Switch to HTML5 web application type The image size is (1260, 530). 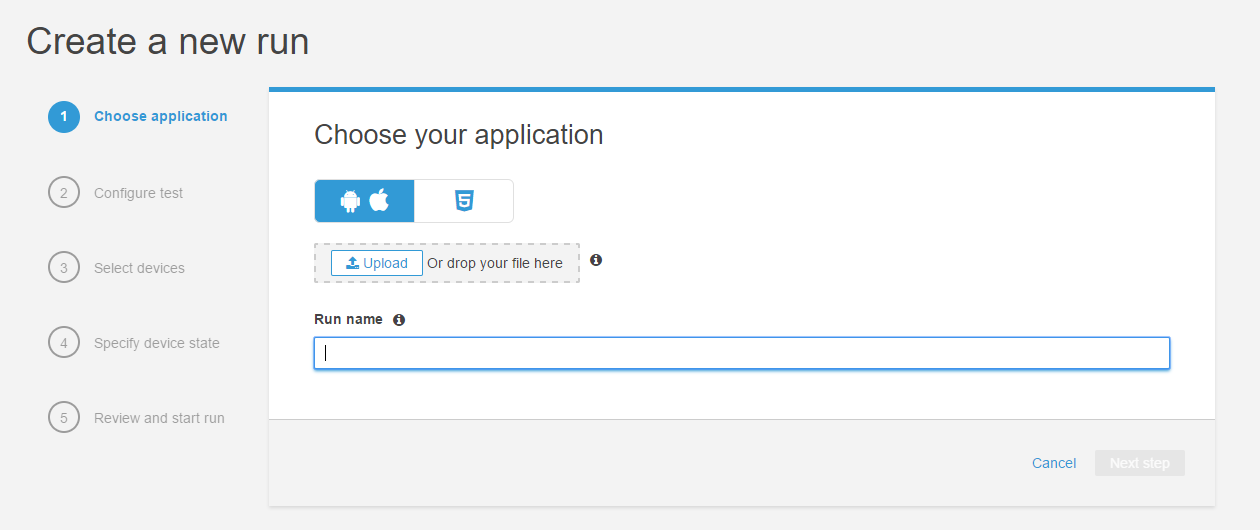(464, 201)
